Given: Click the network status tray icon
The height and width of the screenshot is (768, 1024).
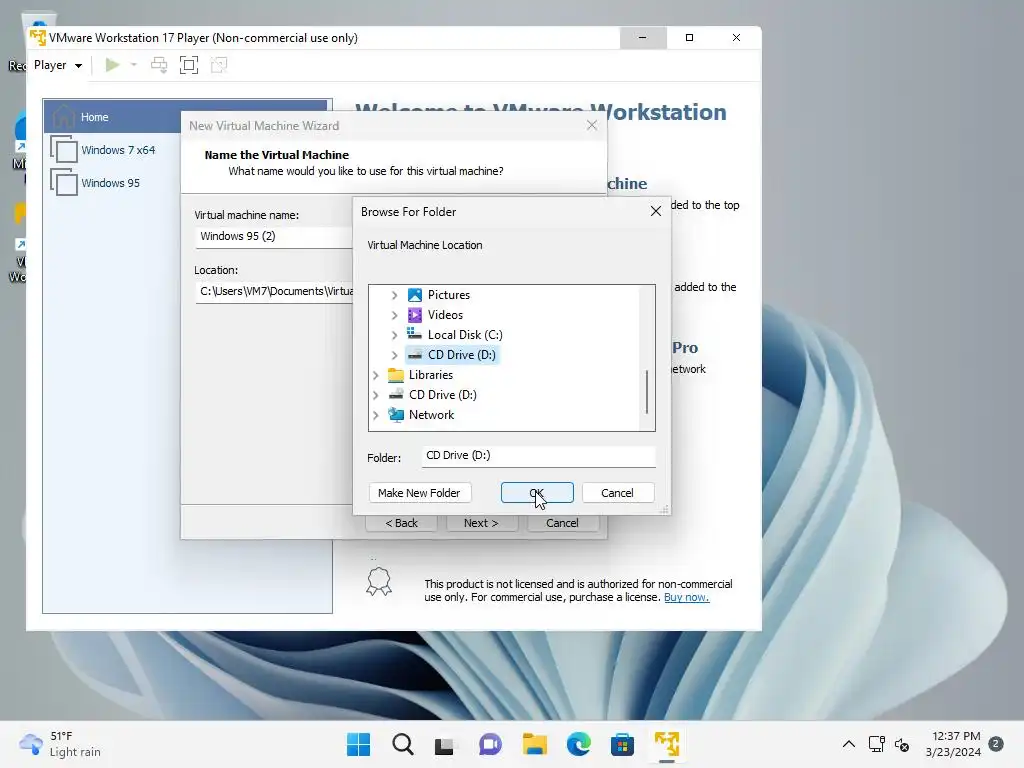Looking at the screenshot, I should tap(876, 744).
